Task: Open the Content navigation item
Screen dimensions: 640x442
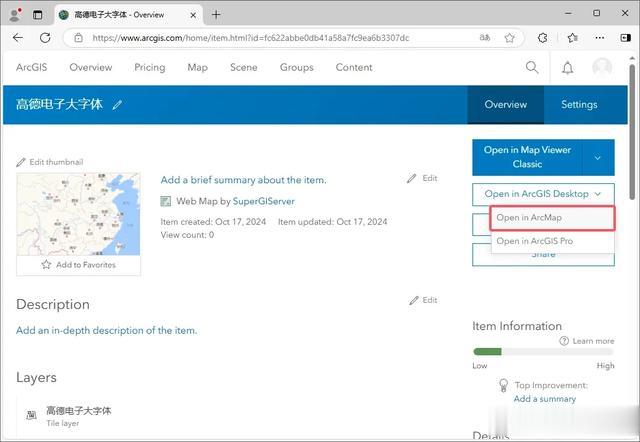Action: [354, 67]
